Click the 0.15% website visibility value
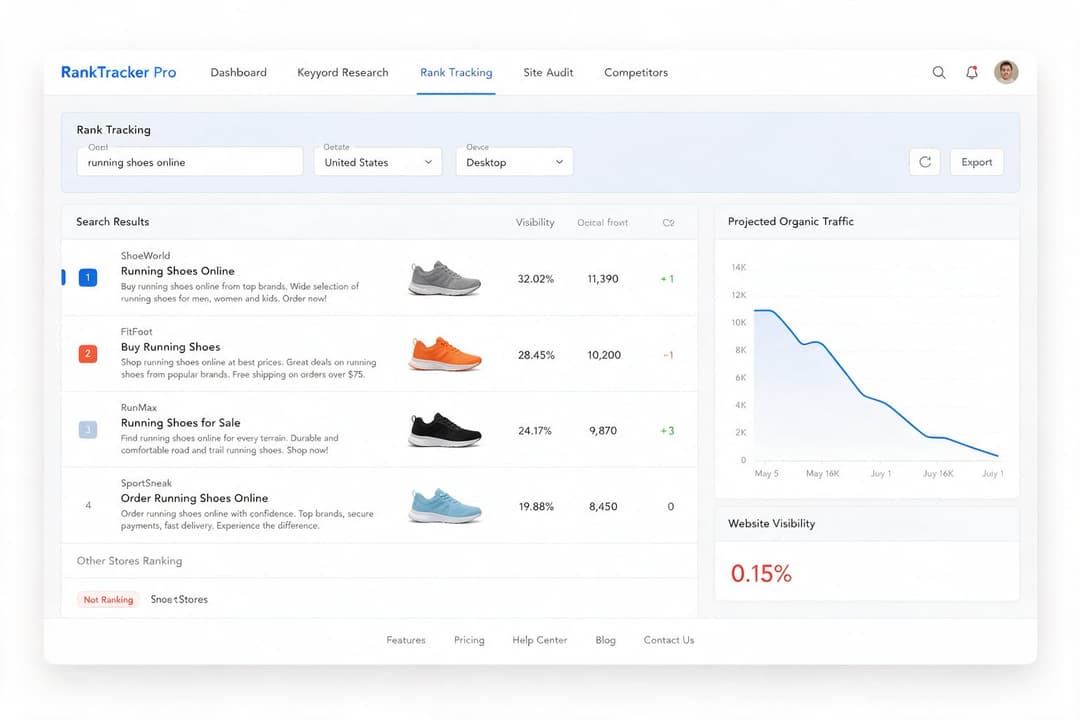This screenshot has height=720, width=1080. coord(760,573)
